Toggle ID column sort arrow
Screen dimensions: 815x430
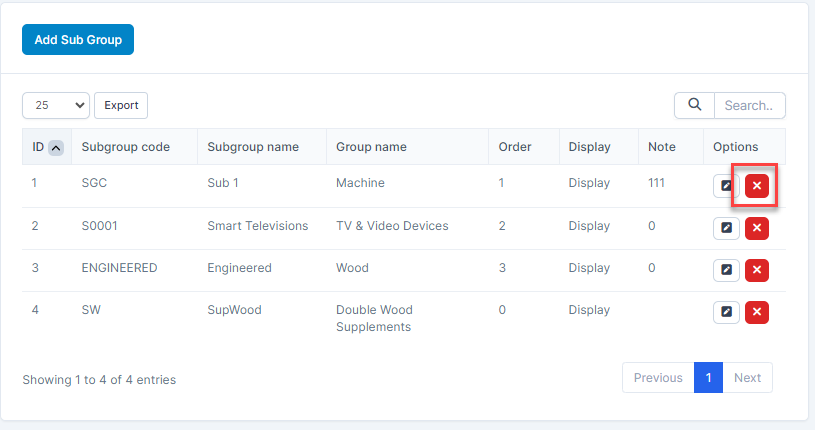[x=56, y=147]
